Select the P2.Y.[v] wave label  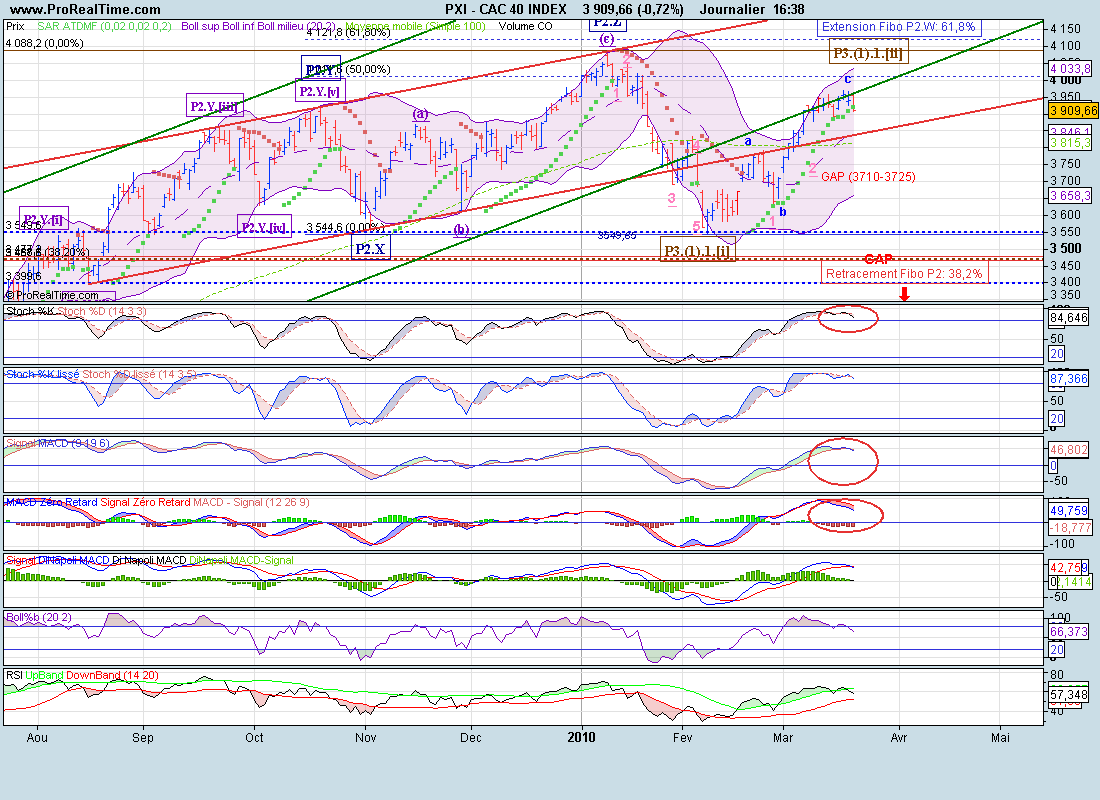coord(320,91)
